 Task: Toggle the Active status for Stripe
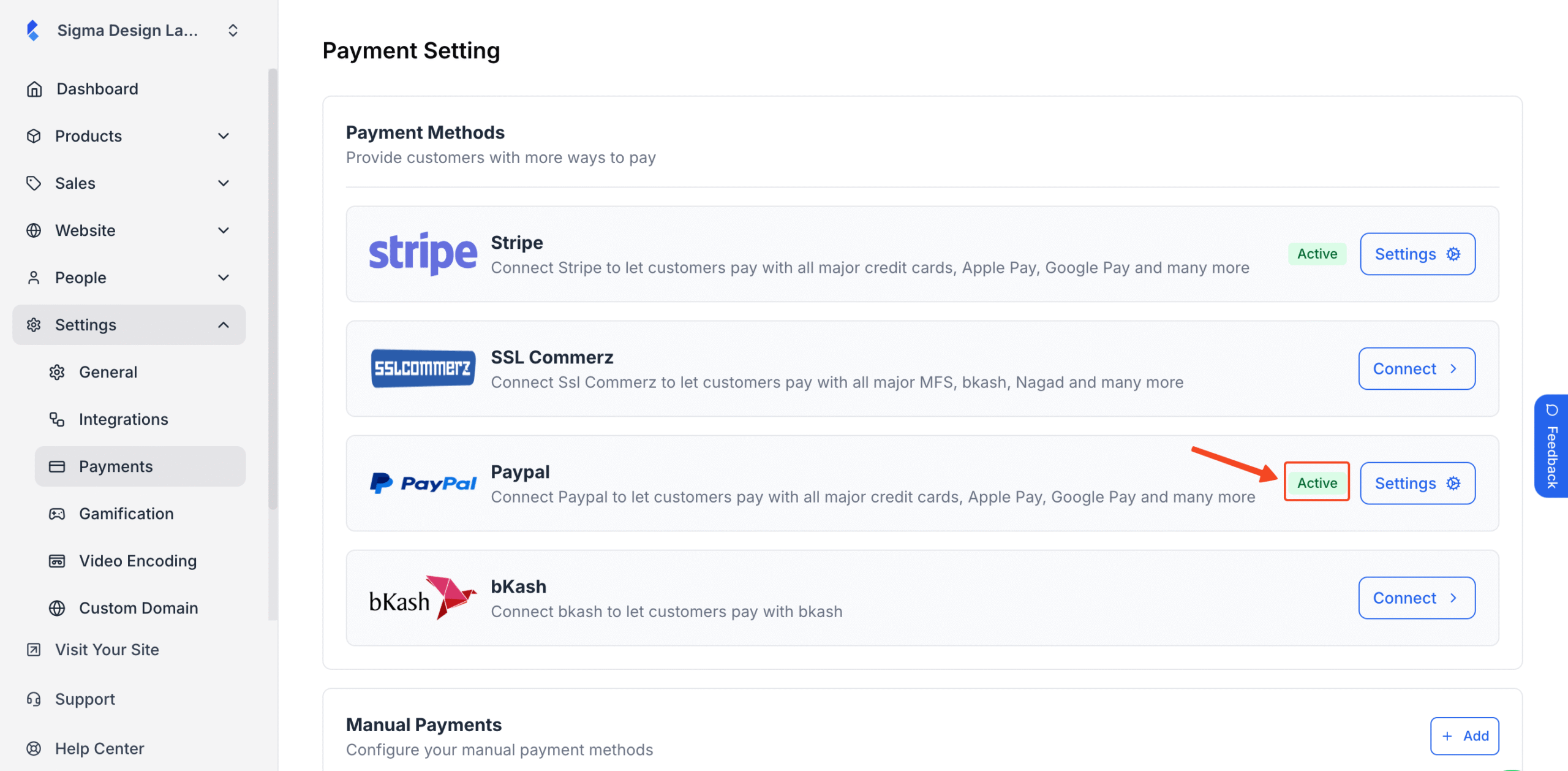point(1317,254)
